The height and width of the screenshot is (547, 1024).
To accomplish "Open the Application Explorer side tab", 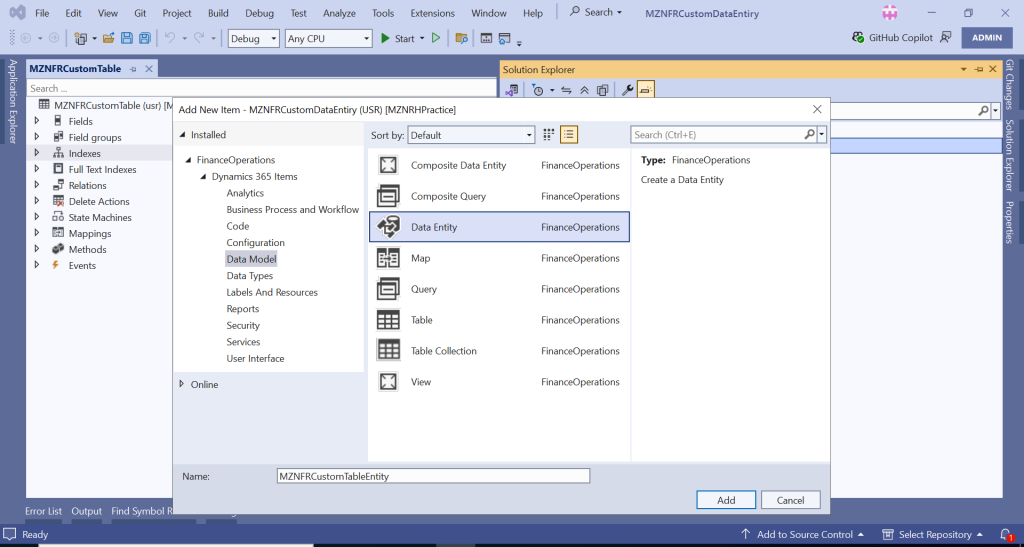I will tap(12, 101).
